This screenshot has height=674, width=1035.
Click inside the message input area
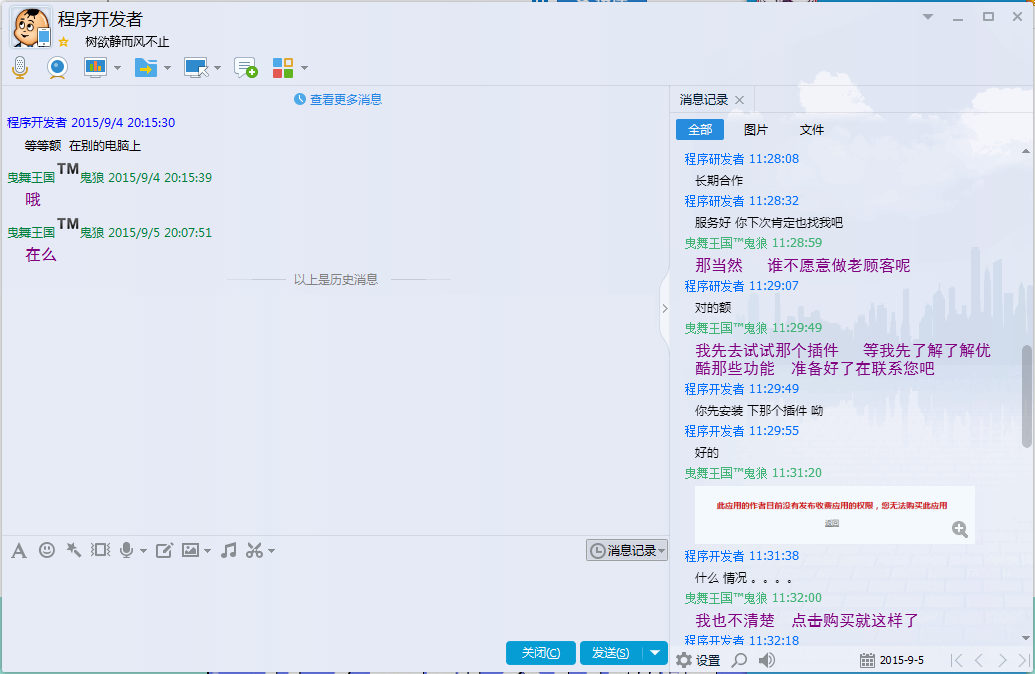(x=335, y=599)
